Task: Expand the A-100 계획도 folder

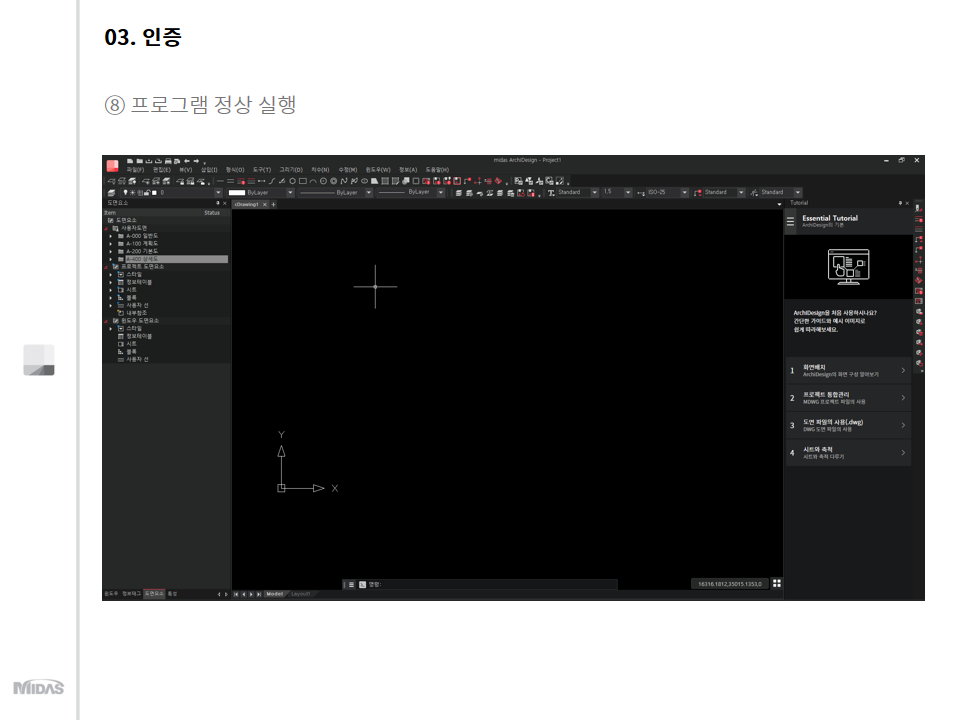Action: (x=111, y=244)
